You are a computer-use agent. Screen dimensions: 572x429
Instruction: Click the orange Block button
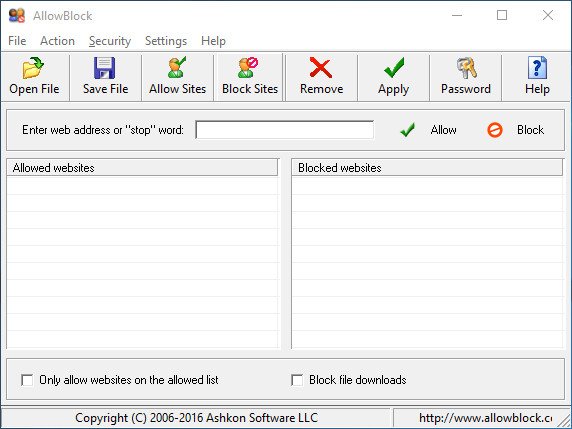coord(515,130)
